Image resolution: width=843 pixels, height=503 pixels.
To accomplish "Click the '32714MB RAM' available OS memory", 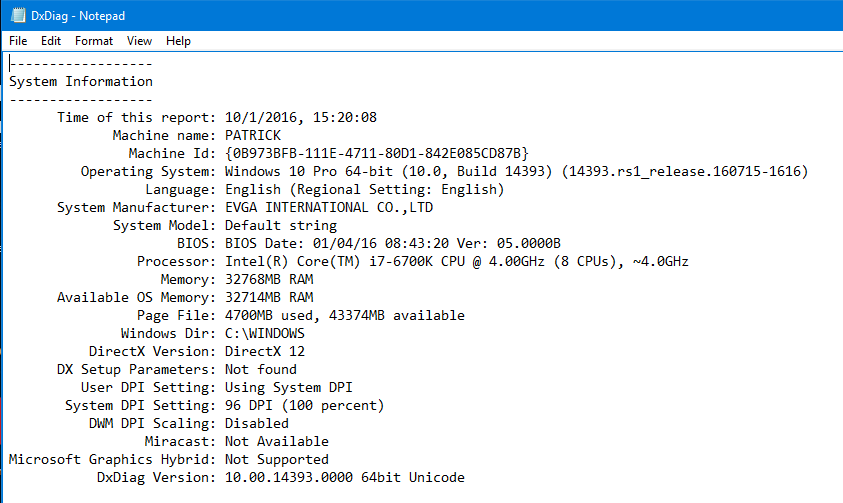I will (x=269, y=298).
